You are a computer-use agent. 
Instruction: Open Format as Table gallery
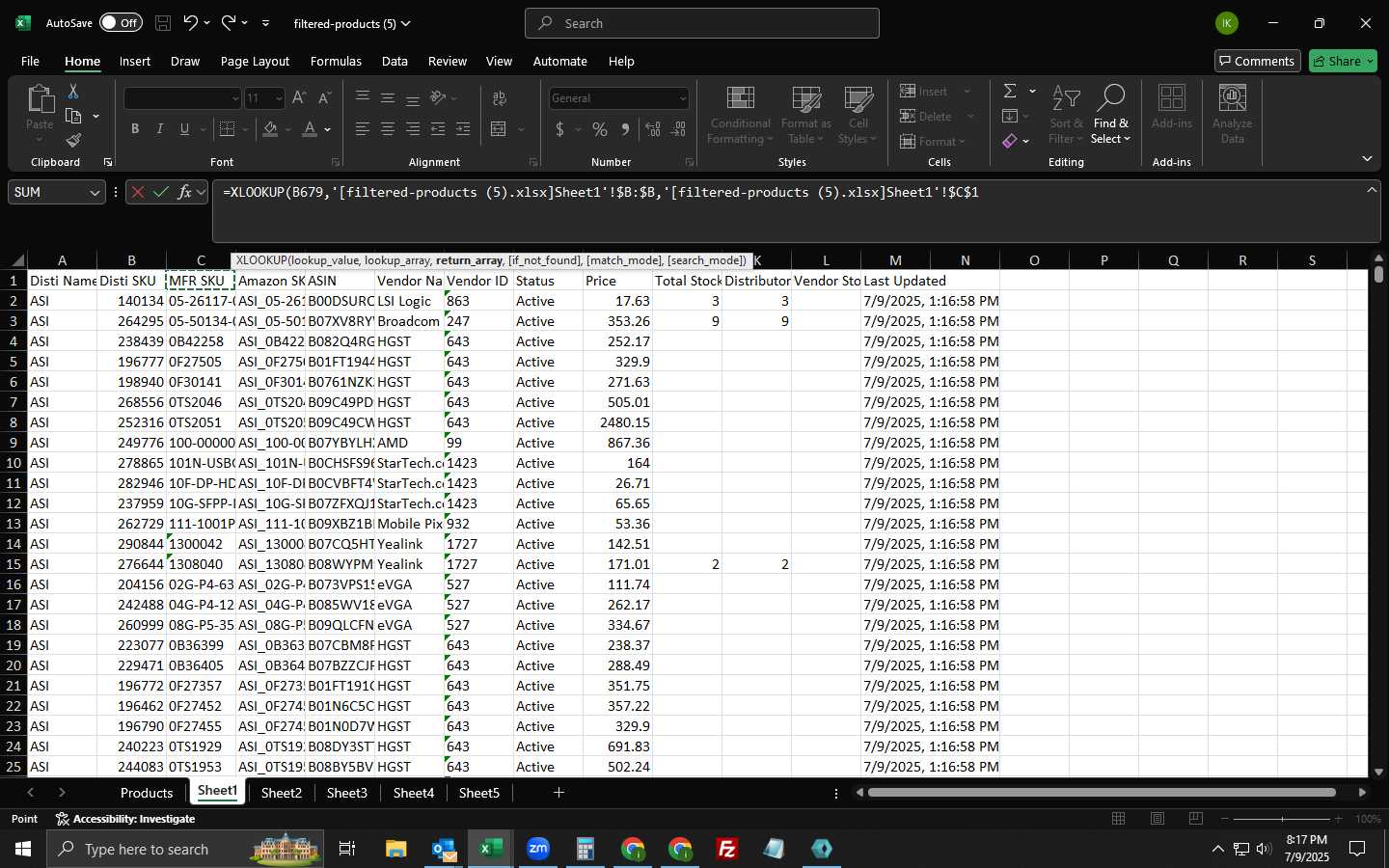[805, 115]
